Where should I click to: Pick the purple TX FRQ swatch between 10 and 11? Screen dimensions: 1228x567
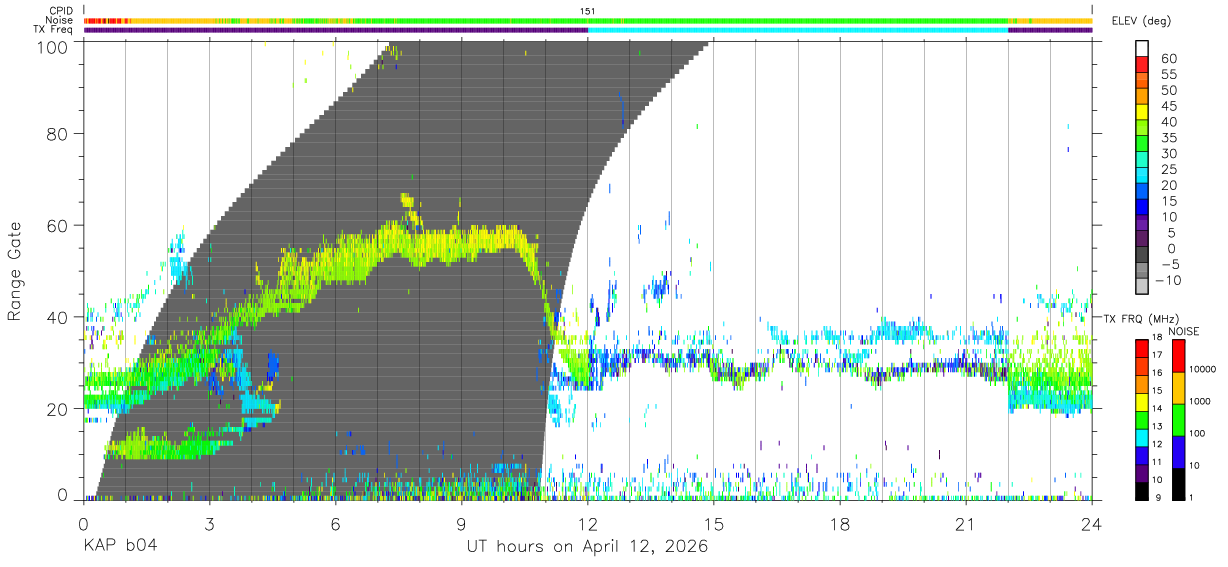[x=1142, y=473]
